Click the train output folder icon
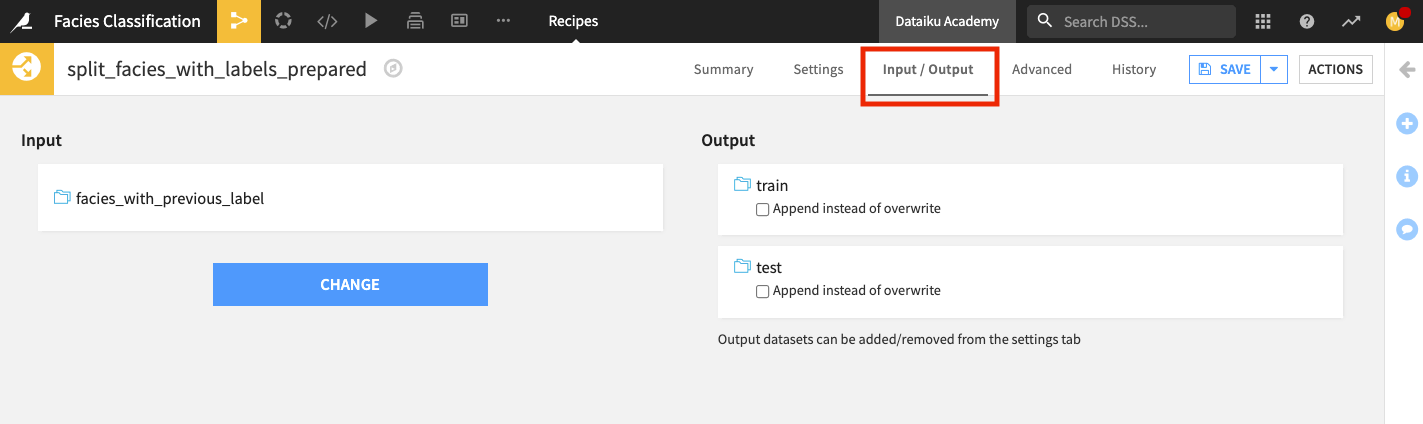The width and height of the screenshot is (1423, 424). (x=742, y=185)
